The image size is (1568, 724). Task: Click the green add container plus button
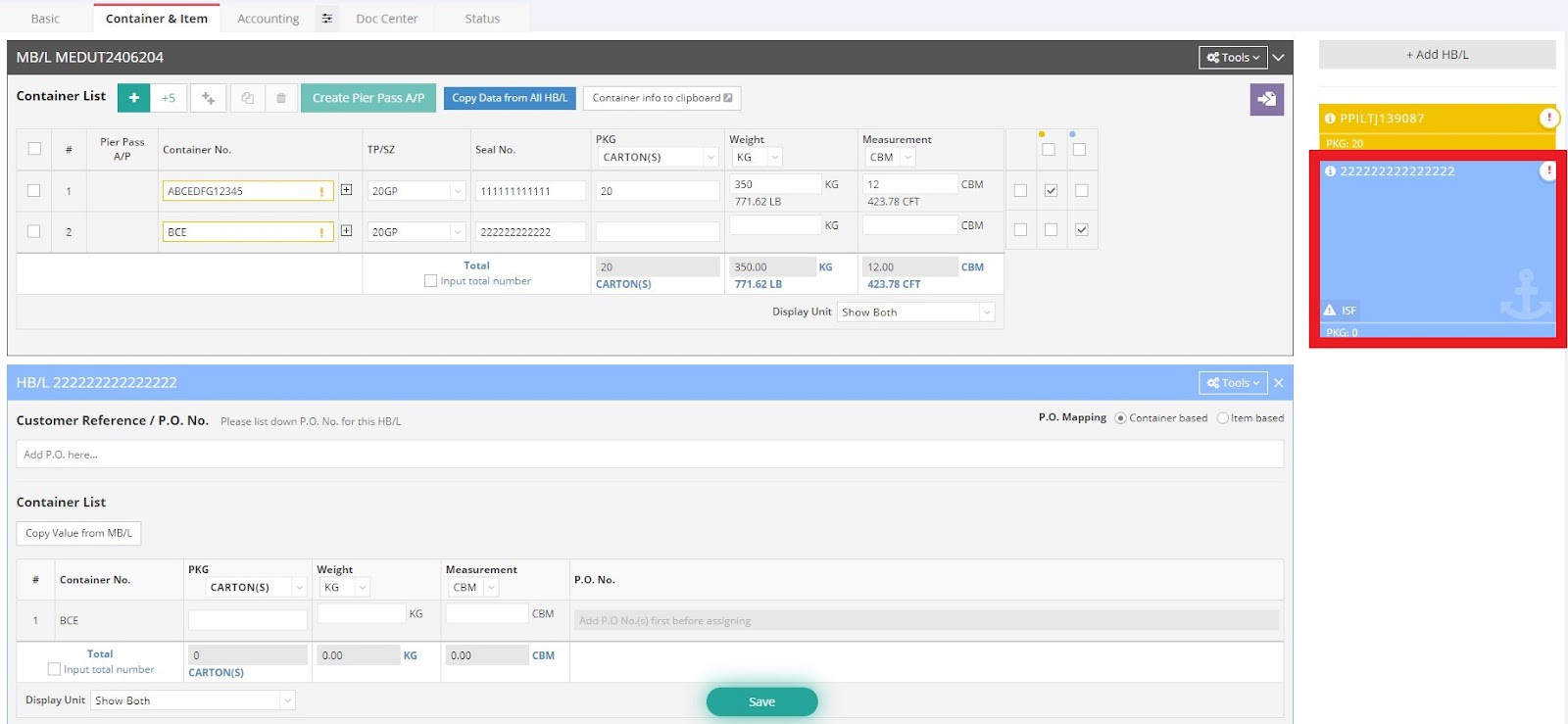[x=134, y=98]
